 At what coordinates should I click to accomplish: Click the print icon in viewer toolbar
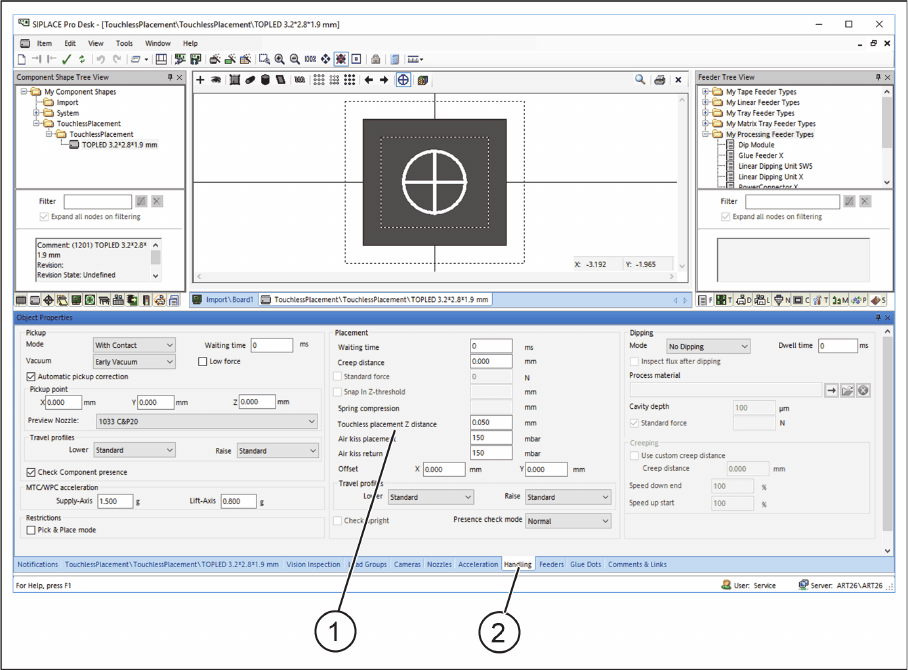[x=659, y=80]
